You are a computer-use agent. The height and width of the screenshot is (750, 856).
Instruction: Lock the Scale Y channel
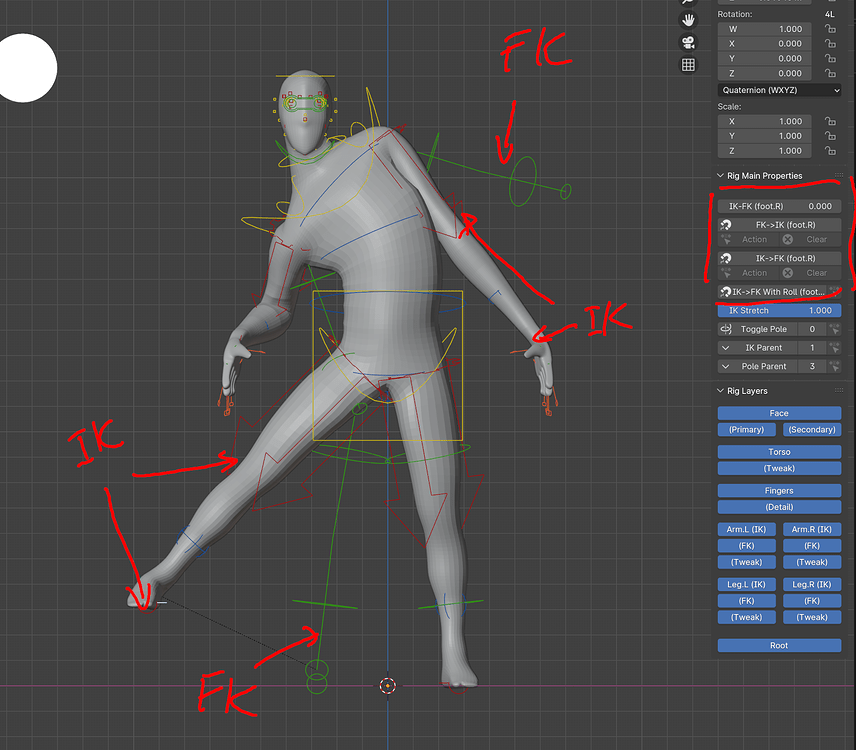click(x=830, y=136)
